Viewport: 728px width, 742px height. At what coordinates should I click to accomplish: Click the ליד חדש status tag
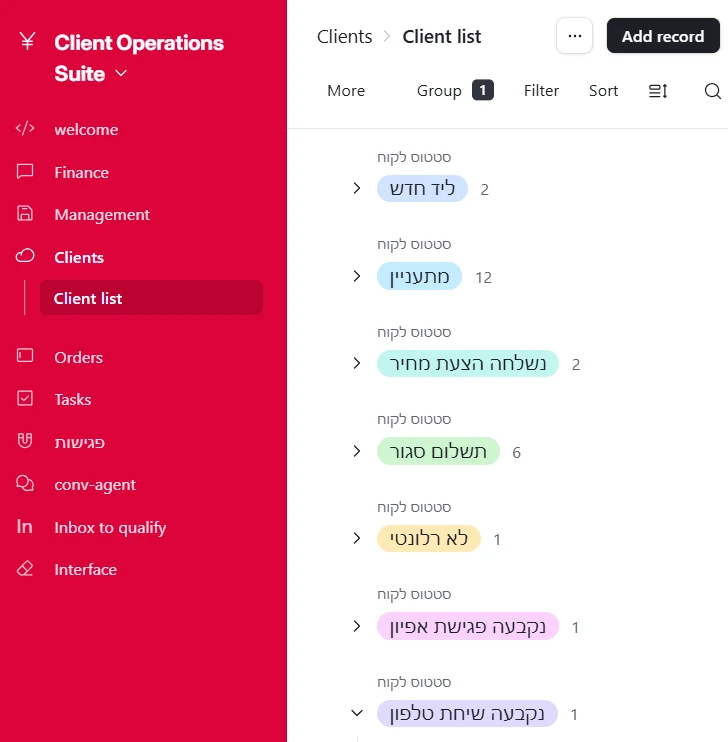coord(422,188)
